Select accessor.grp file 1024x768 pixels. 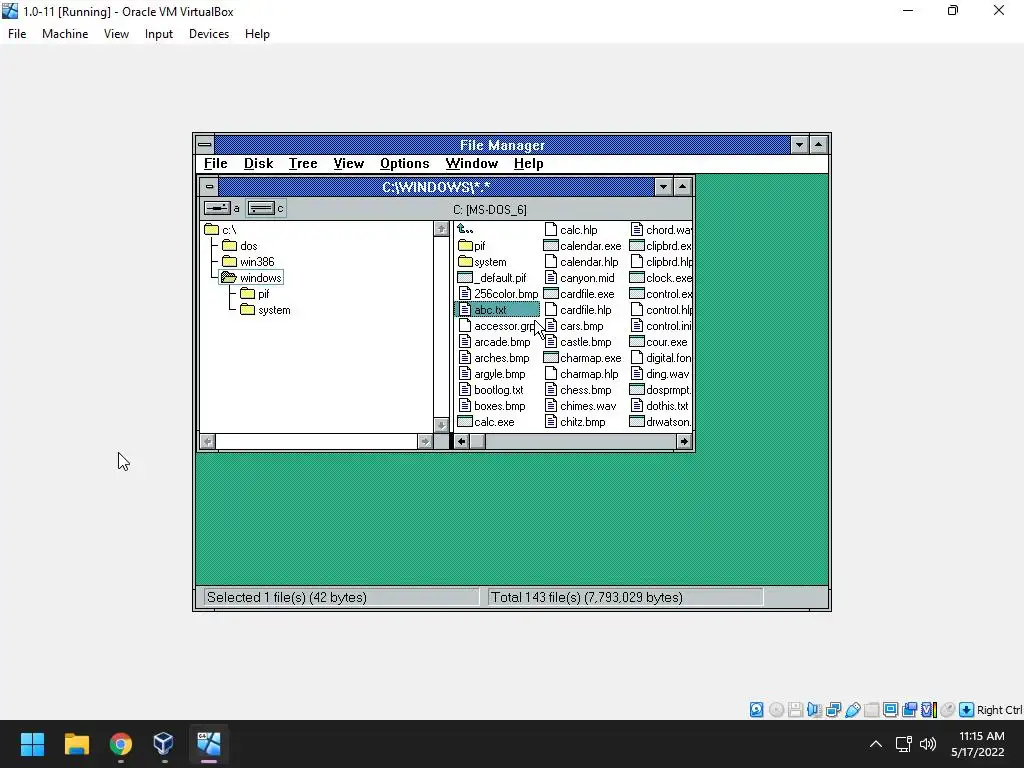(498, 326)
